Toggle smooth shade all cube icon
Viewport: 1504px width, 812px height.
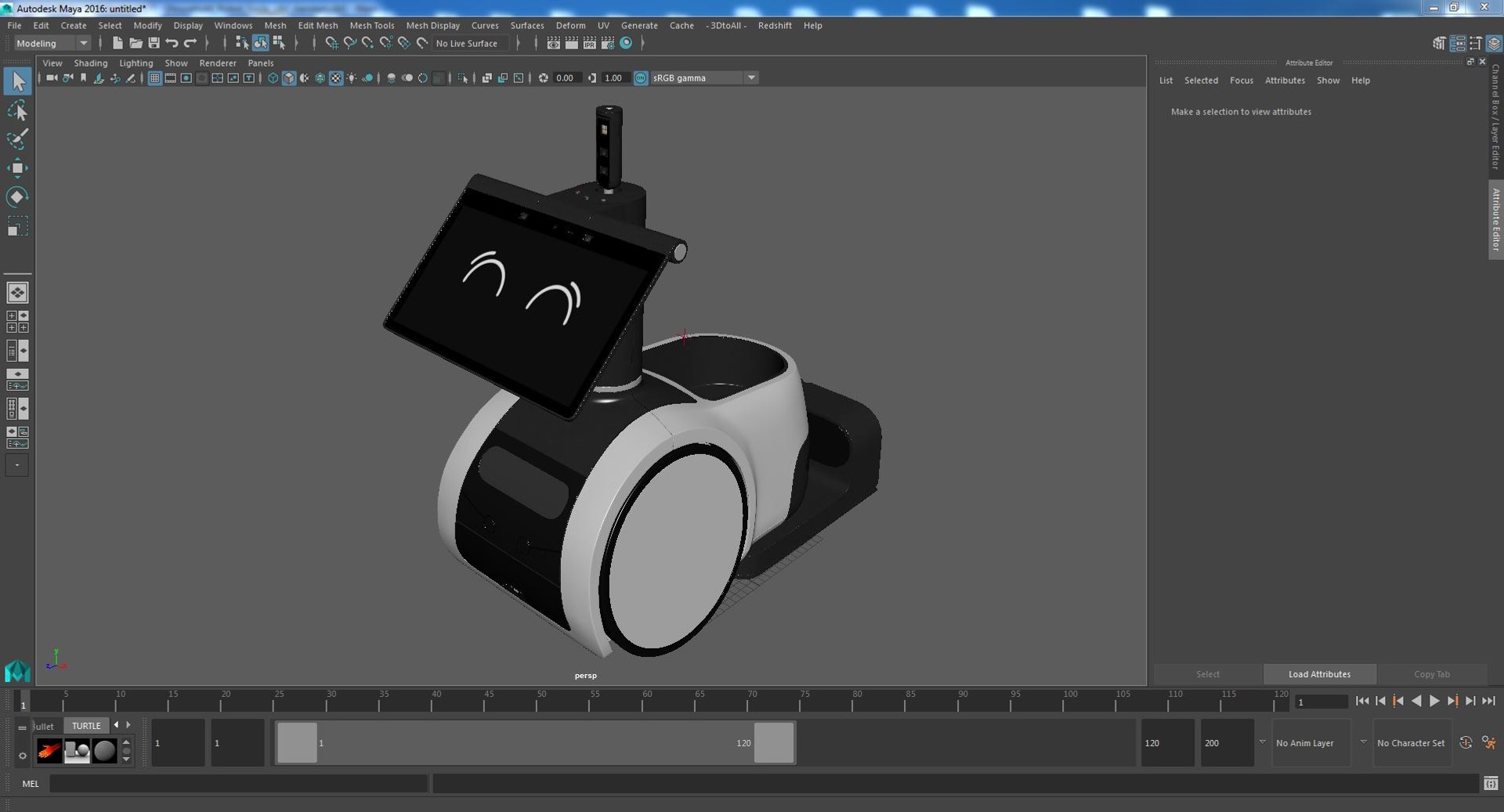288,78
